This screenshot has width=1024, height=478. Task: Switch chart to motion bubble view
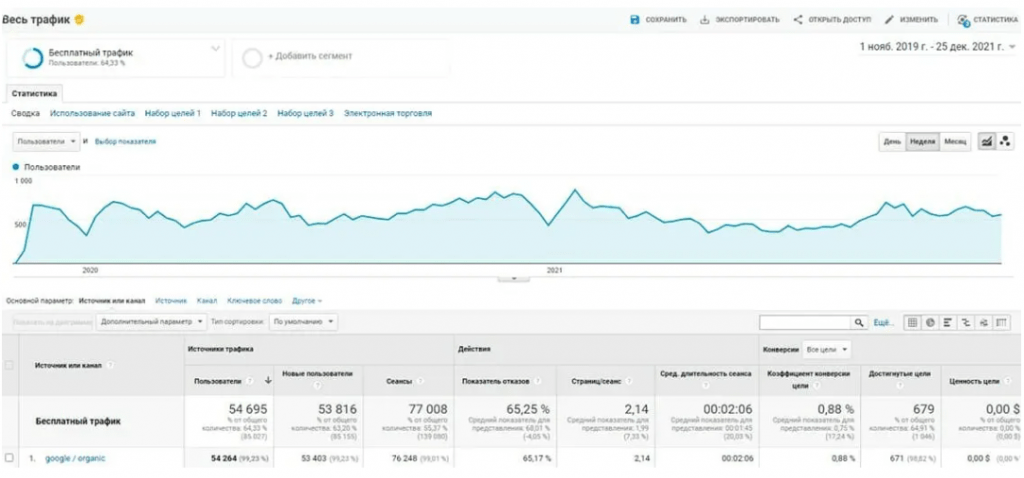pos(1005,140)
